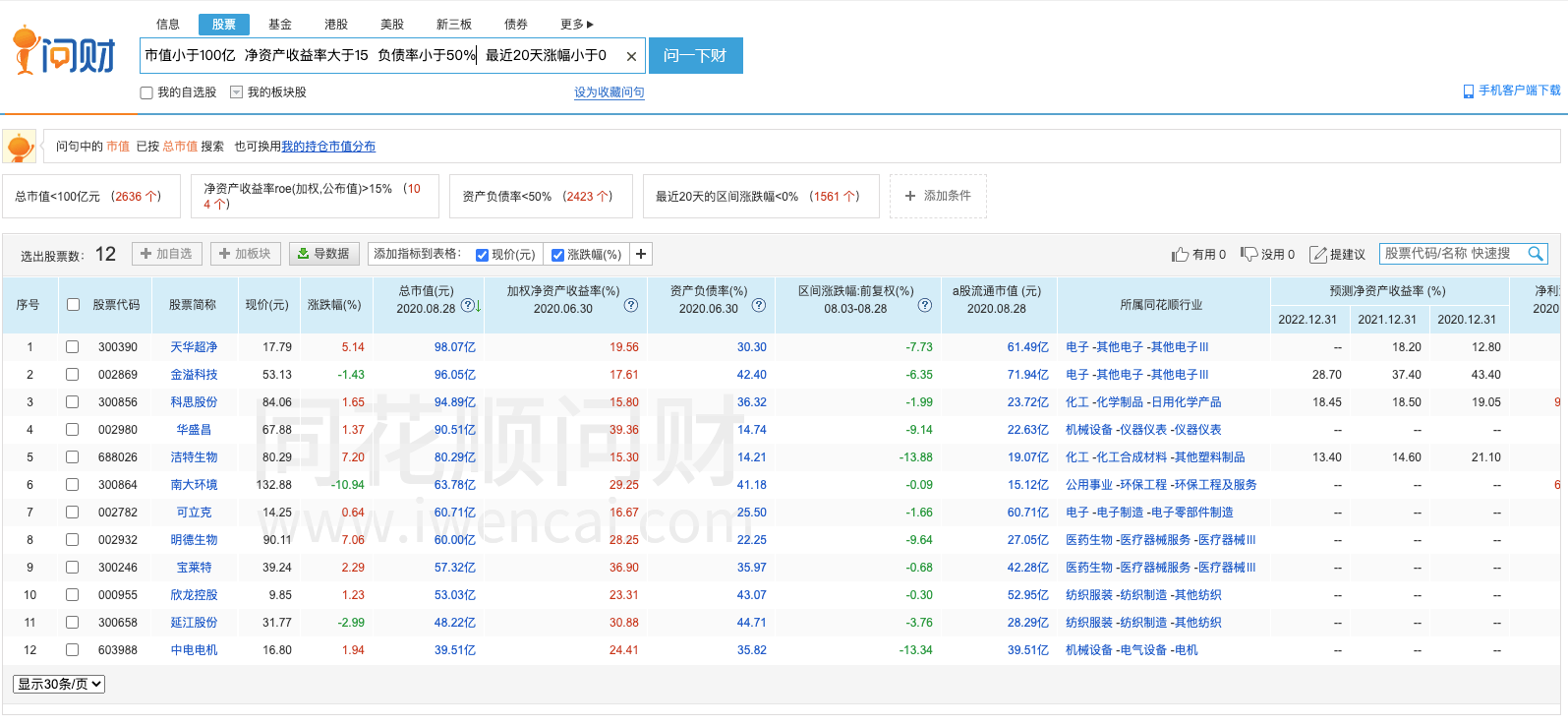Select the checkbox for stock 300390
The width and height of the screenshot is (1568, 726).
72,347
